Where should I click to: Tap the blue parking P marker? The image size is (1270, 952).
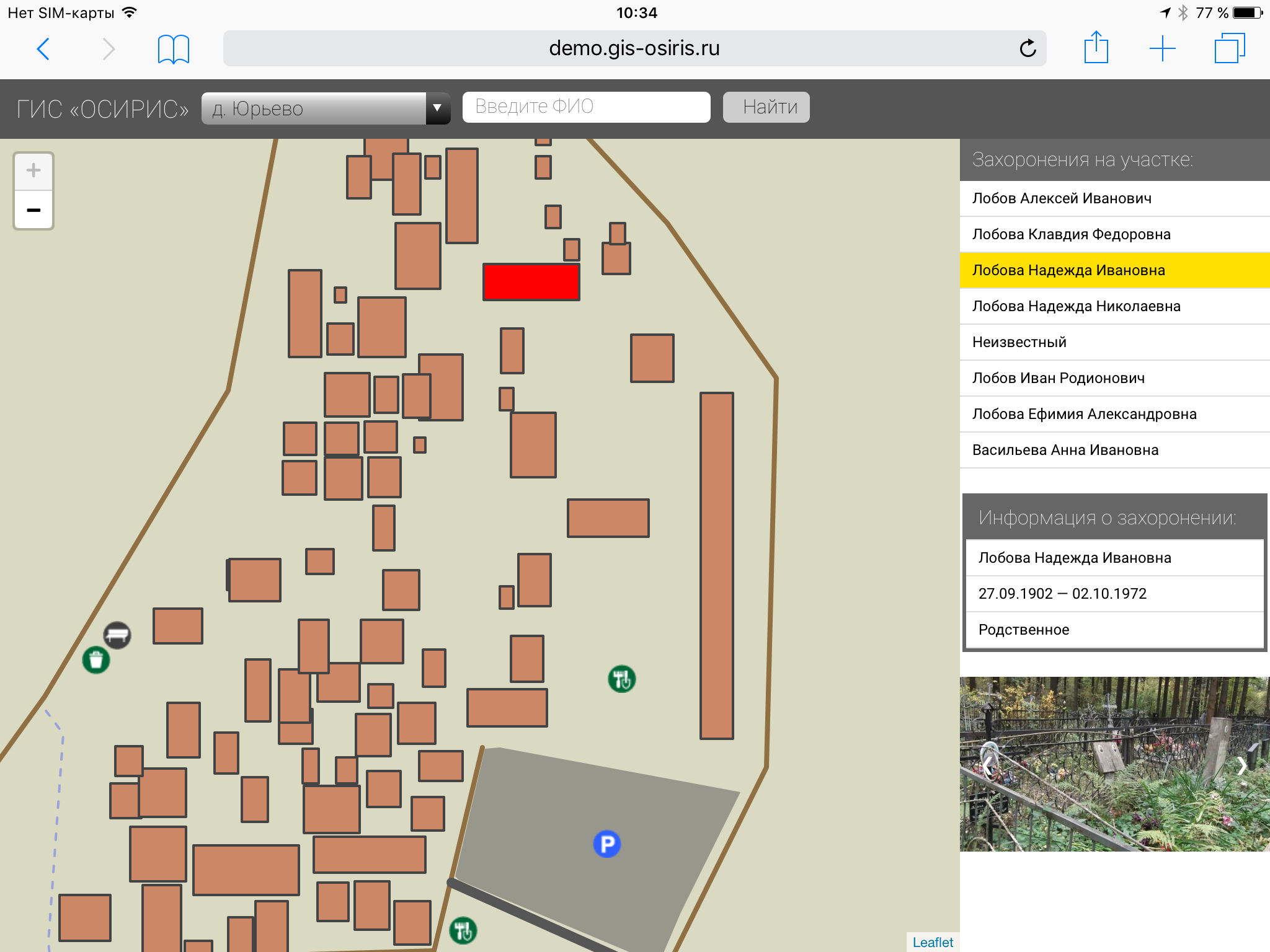pos(607,844)
